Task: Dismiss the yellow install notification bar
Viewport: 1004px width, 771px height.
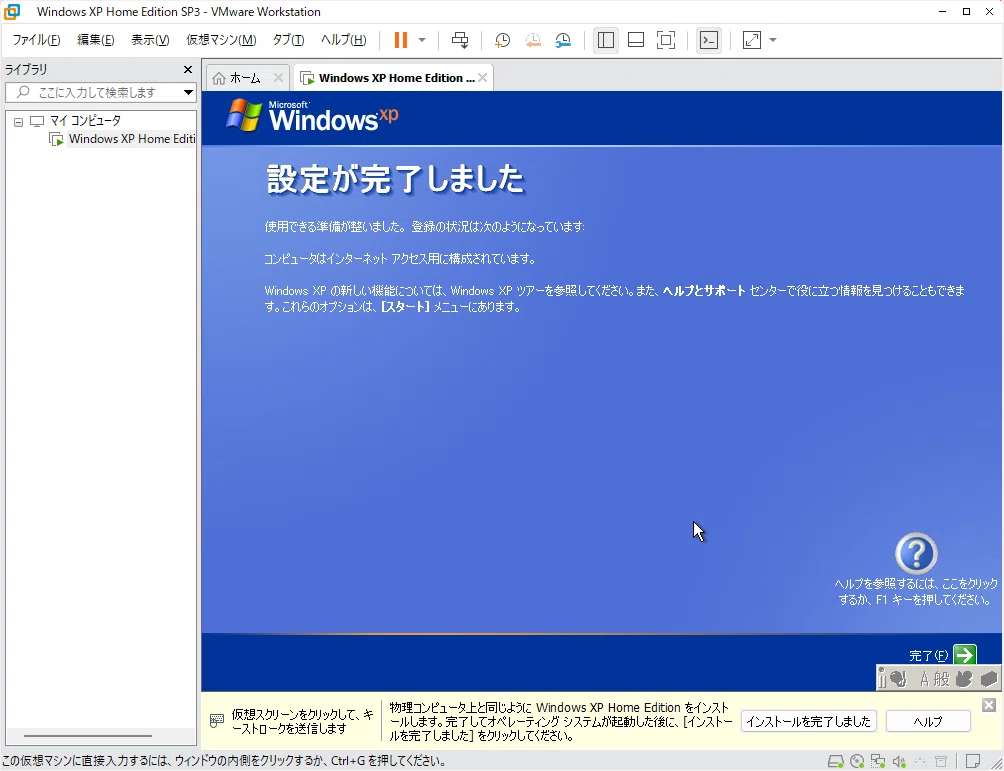Action: pyautogui.click(x=989, y=705)
